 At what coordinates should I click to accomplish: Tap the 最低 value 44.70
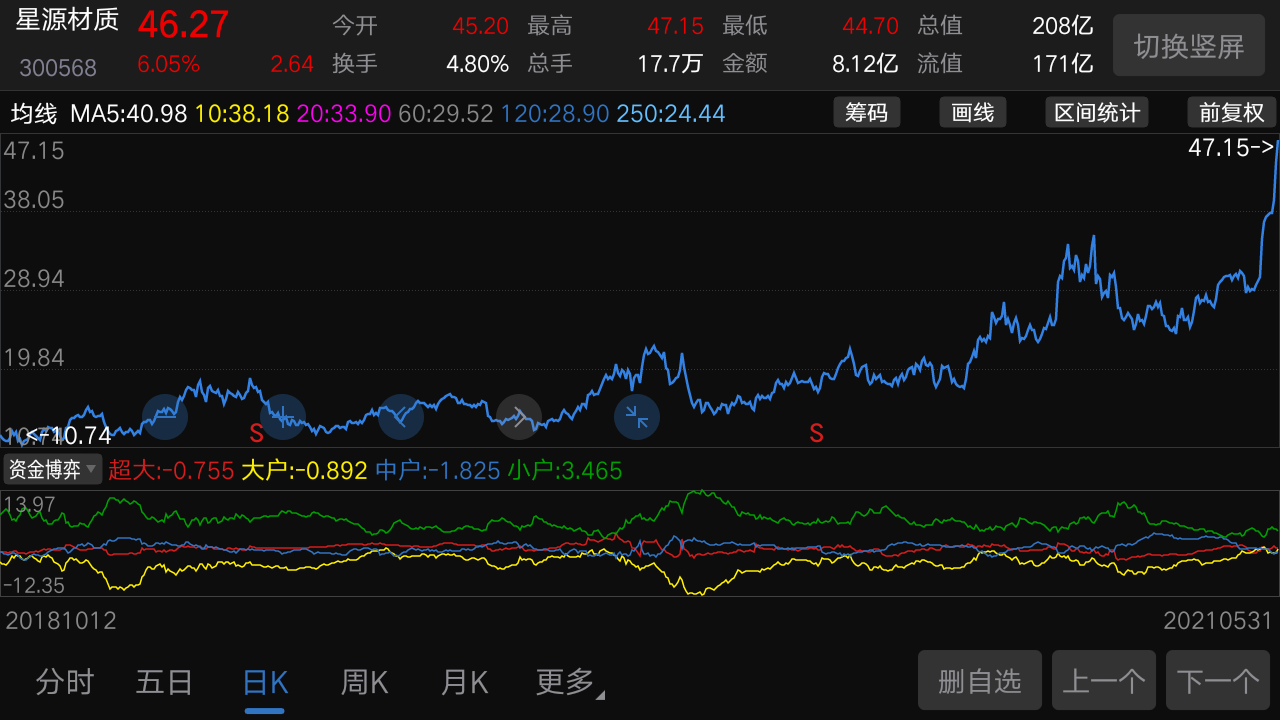tap(870, 26)
